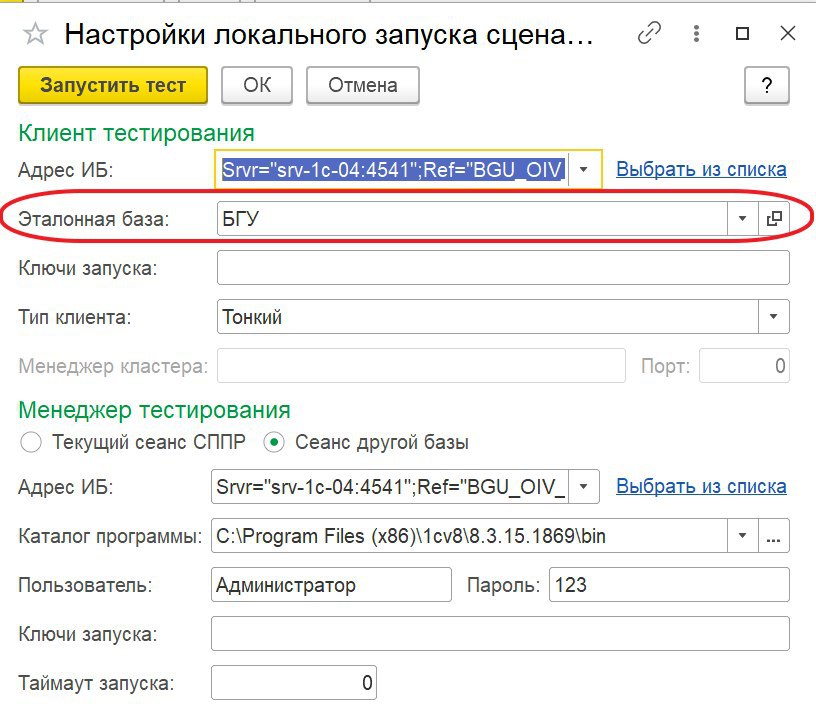Click the Таймаут запуска label
The image size is (816, 717).
96,683
